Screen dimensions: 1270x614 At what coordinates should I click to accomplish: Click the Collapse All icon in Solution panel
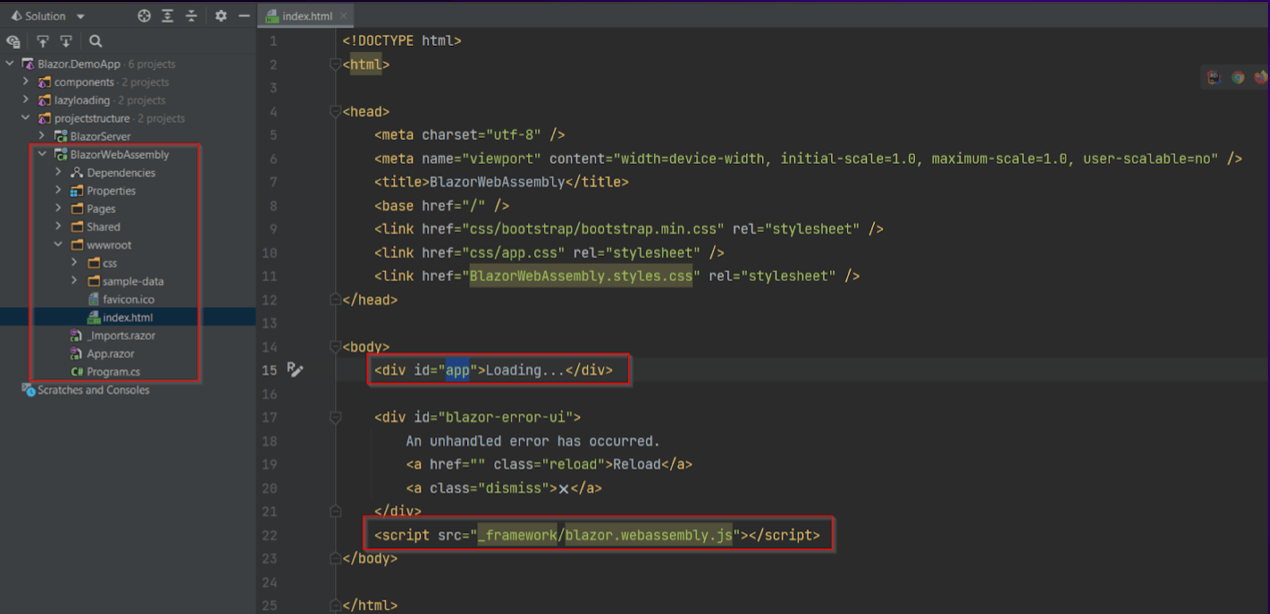[x=191, y=16]
